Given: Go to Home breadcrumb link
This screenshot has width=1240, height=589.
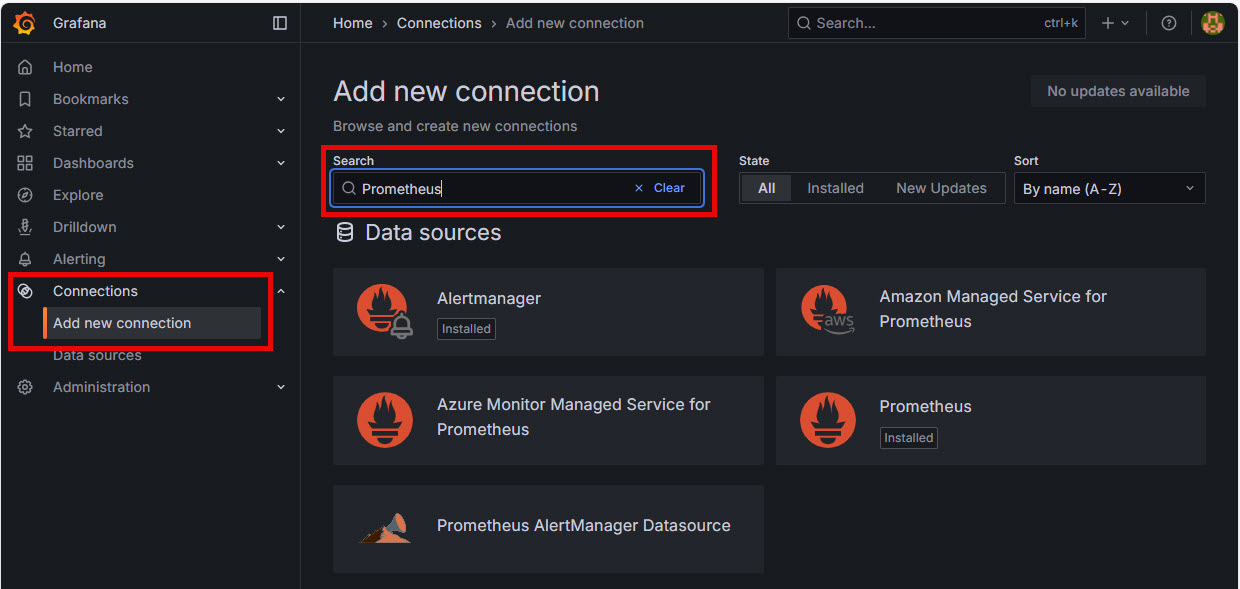Looking at the screenshot, I should pos(353,23).
